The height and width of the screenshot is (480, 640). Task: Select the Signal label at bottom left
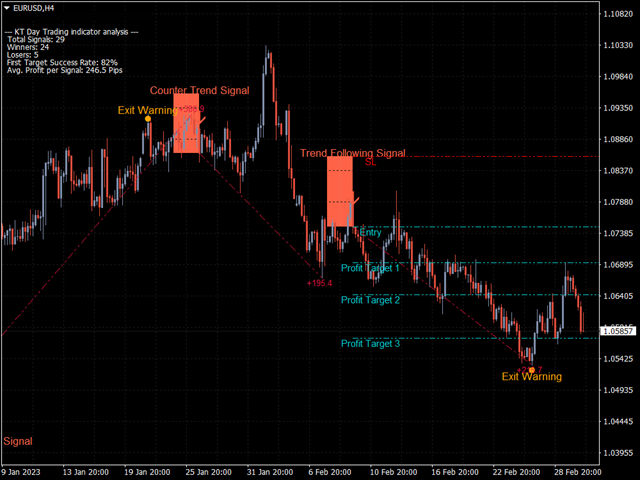point(18,441)
